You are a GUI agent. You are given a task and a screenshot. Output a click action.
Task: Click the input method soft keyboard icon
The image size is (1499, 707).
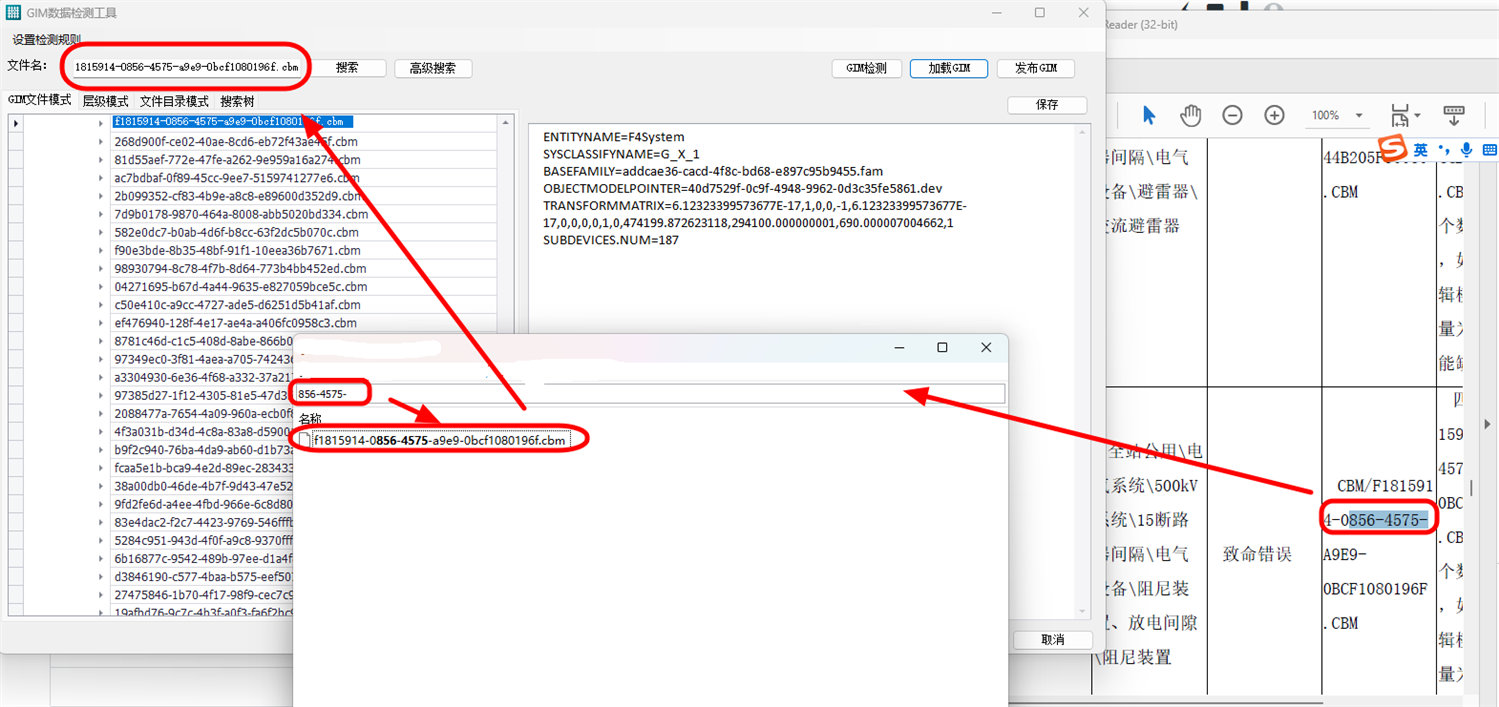click(1489, 150)
